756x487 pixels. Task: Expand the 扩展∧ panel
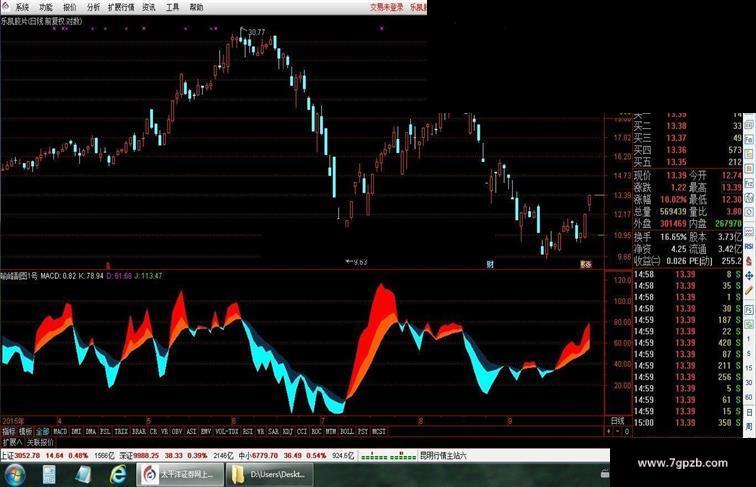tap(13, 442)
